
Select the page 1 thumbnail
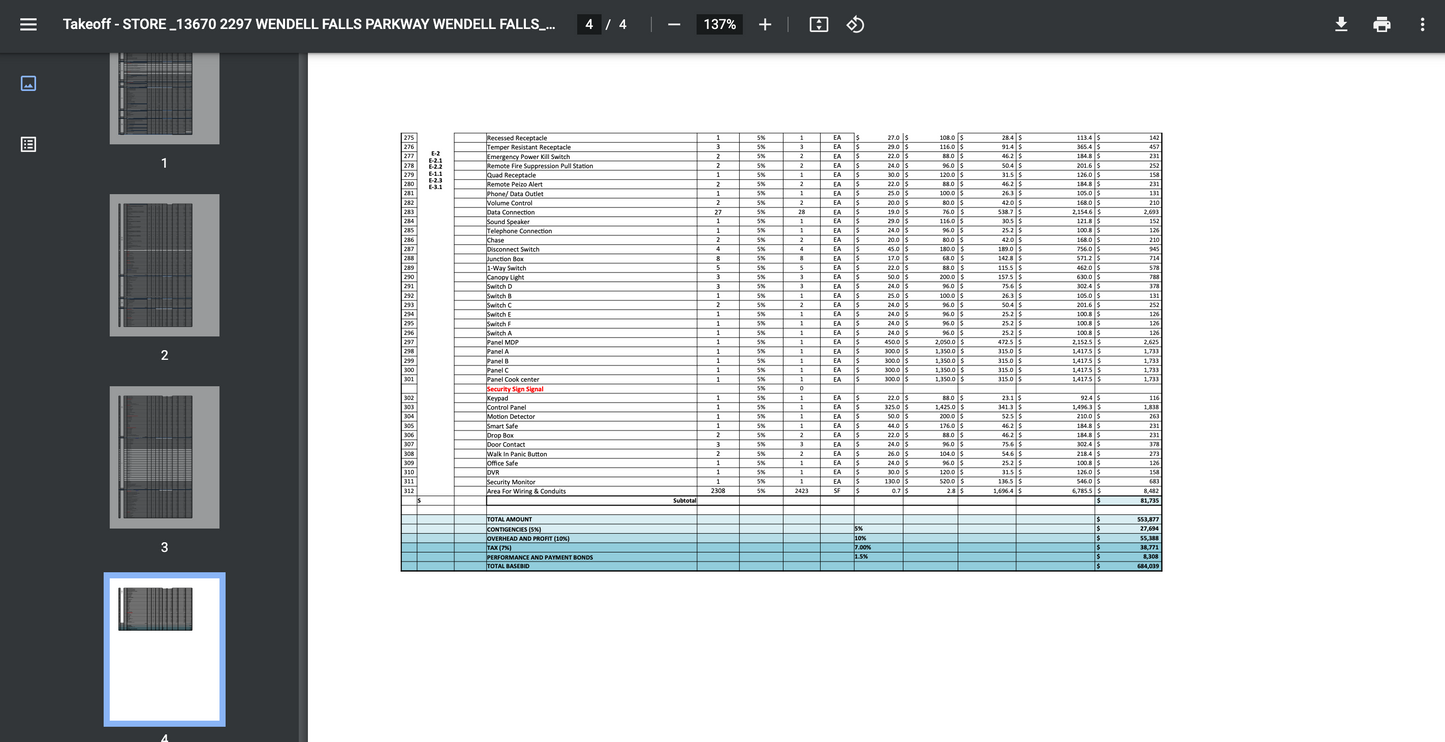click(x=164, y=98)
